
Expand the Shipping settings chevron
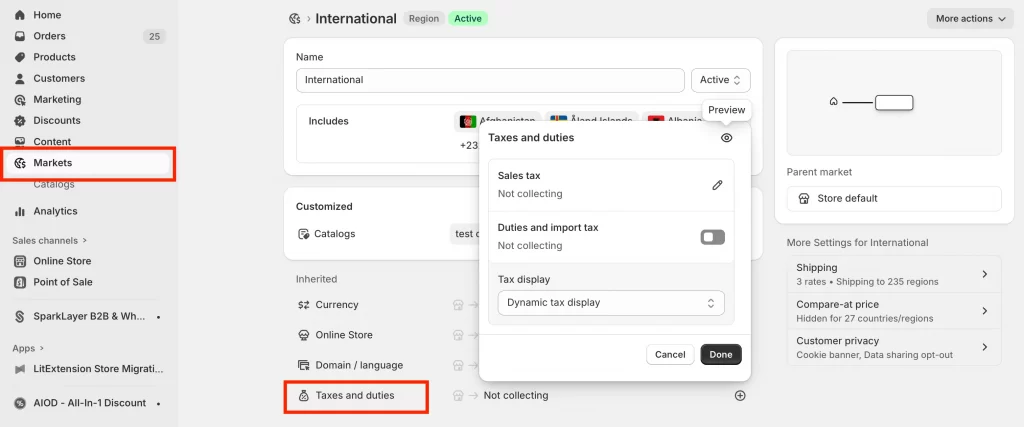point(984,274)
